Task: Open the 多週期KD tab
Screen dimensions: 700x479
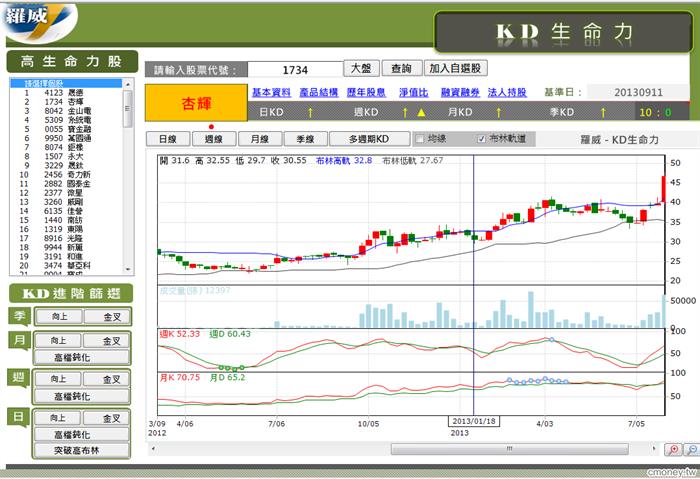Action: [369, 139]
